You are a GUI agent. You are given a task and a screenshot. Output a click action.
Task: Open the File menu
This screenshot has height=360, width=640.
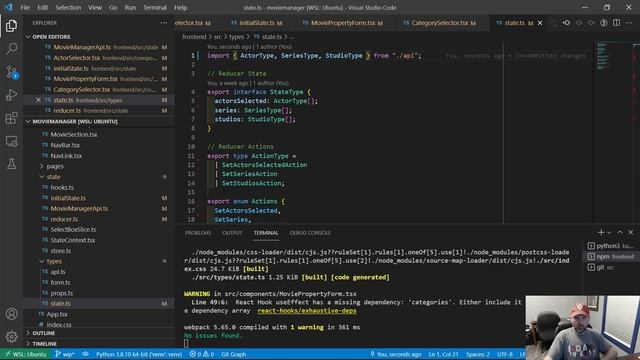(x=25, y=7)
